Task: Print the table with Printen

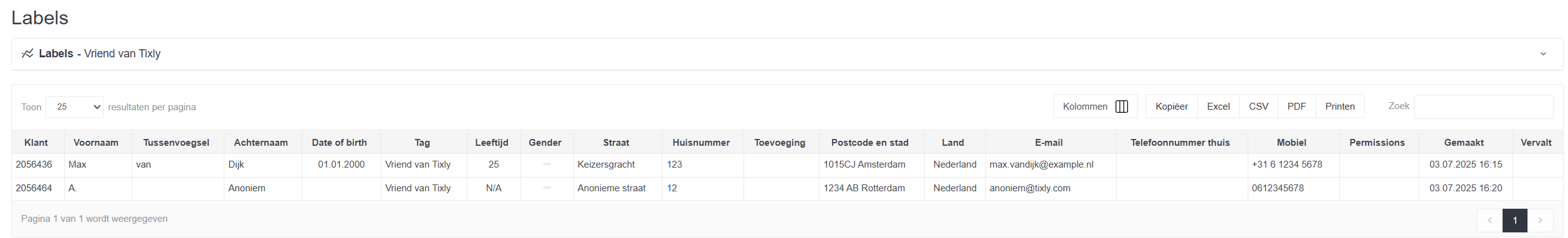Action: (1340, 107)
